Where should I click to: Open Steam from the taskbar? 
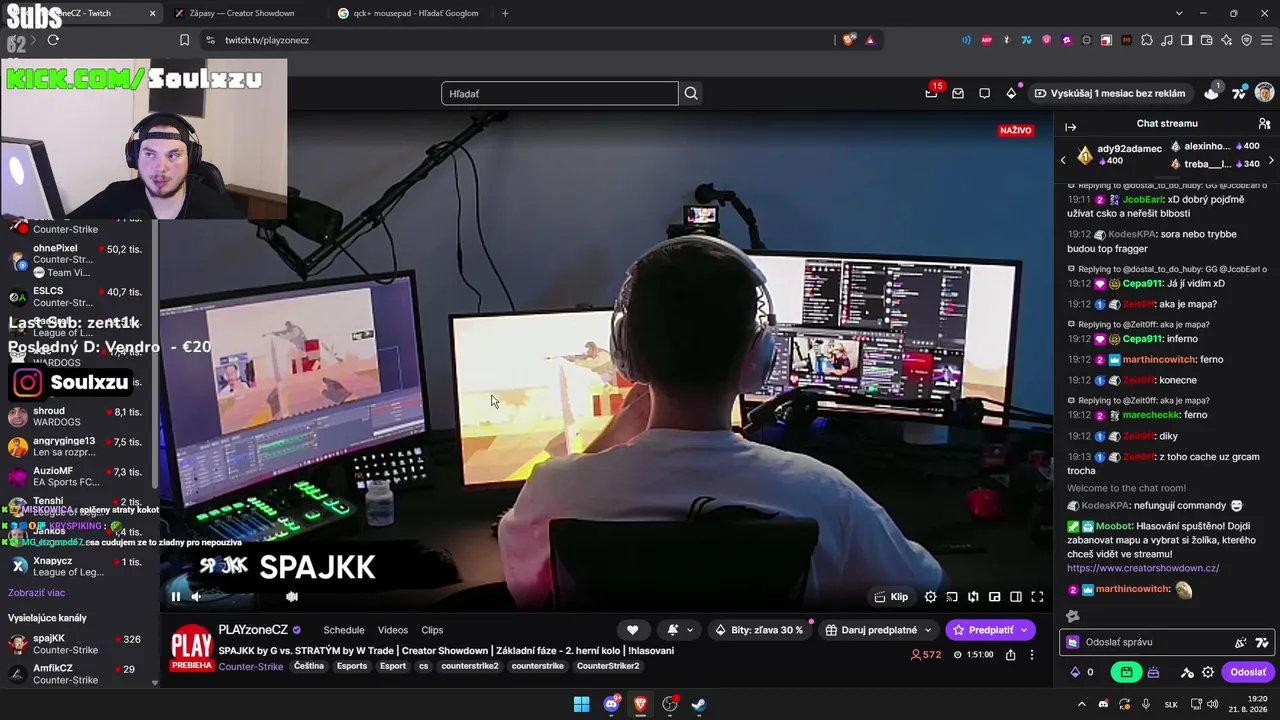(699, 704)
